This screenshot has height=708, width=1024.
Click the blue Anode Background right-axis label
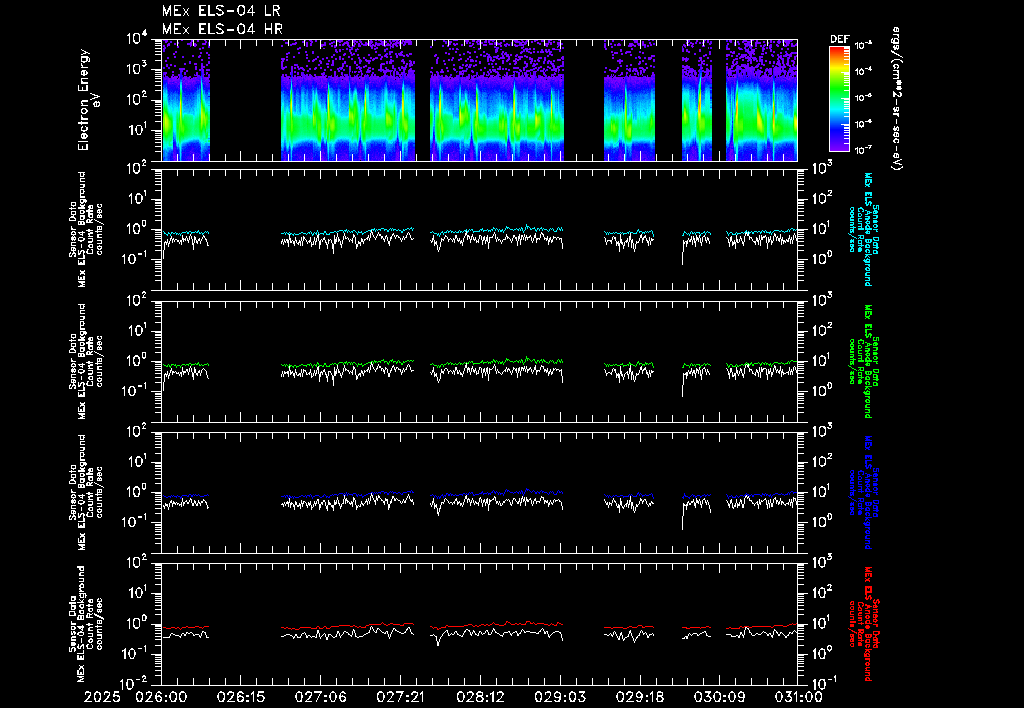[x=864, y=492]
